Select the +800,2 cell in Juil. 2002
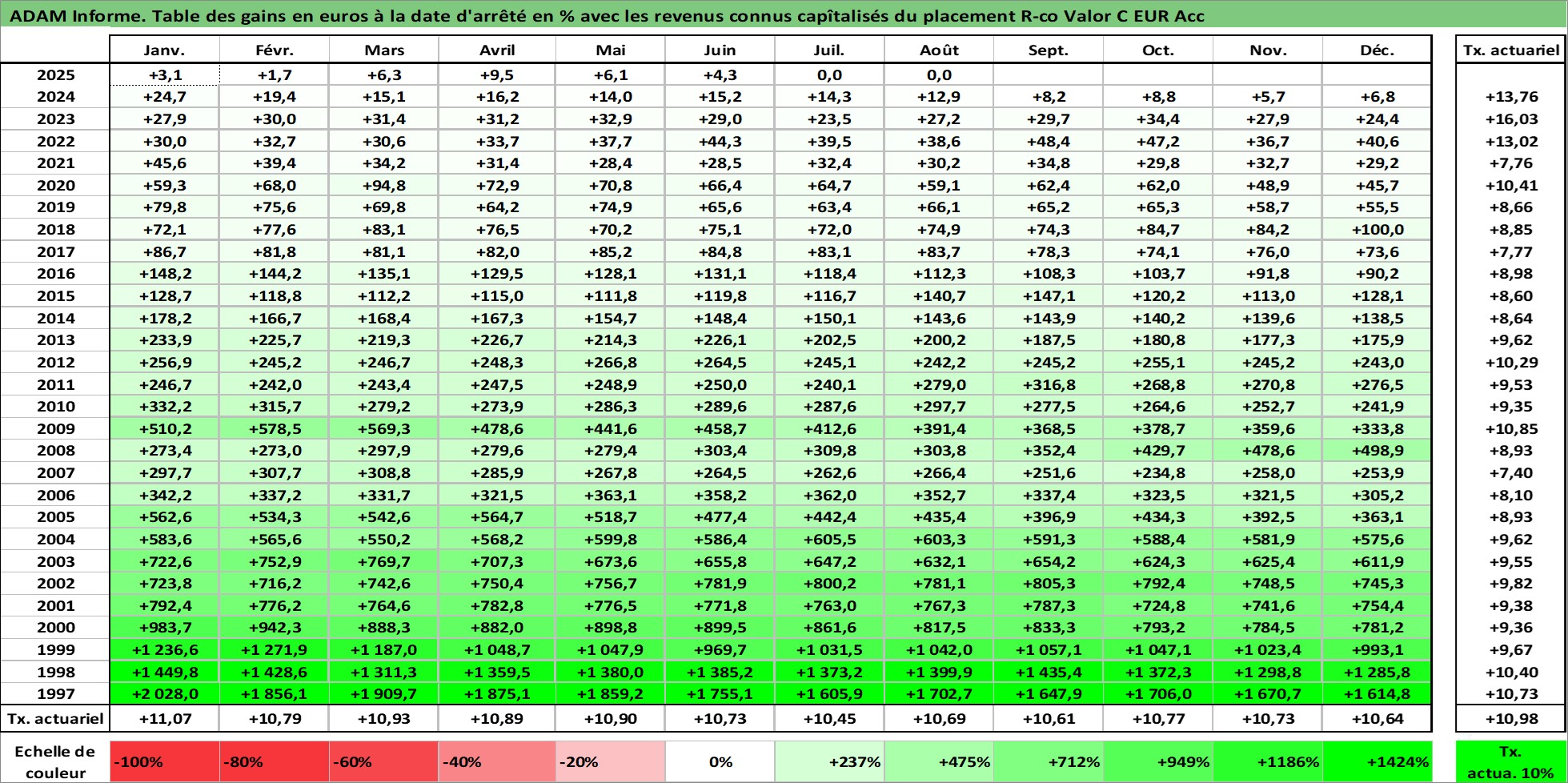The image size is (1568, 783). pos(829,584)
